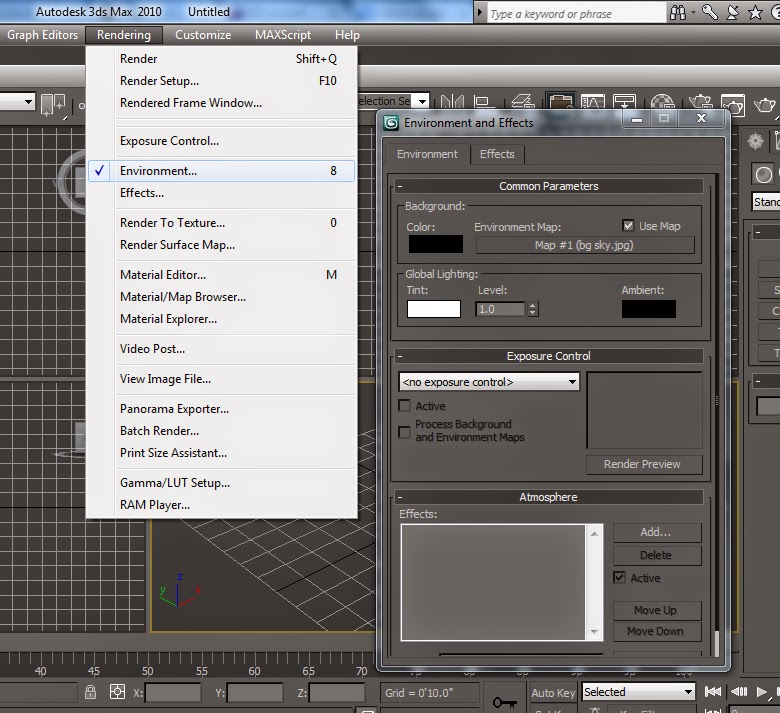Toggle the Atmosphere Active checkbox
Image resolution: width=780 pixels, height=713 pixels.
[x=619, y=578]
